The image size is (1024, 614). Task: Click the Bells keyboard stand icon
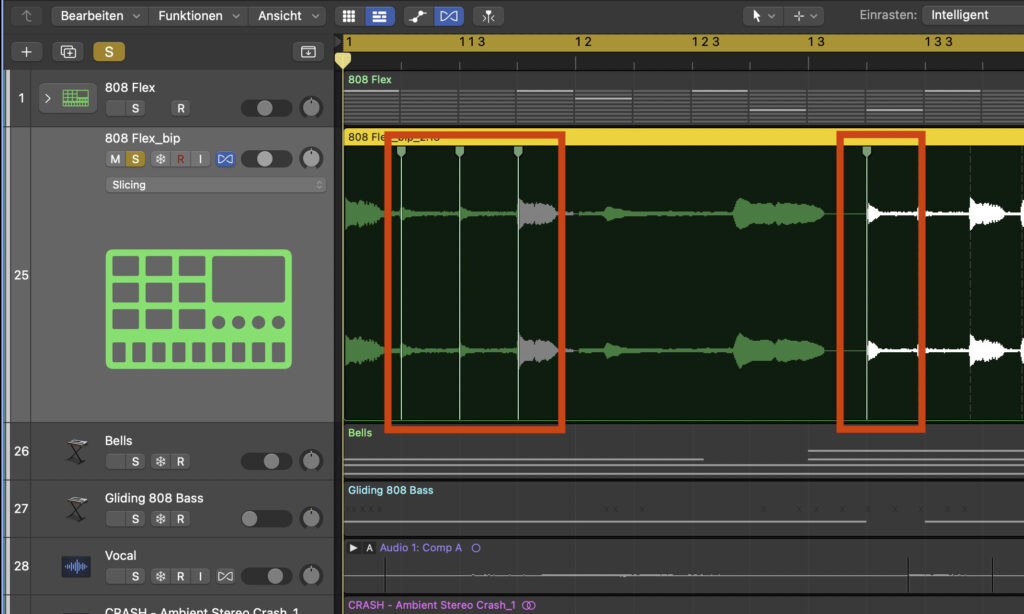click(x=76, y=451)
